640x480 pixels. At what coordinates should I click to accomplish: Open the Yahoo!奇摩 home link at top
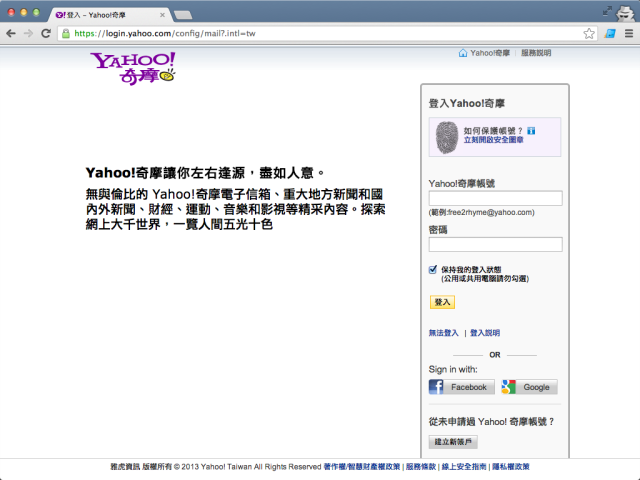point(490,53)
